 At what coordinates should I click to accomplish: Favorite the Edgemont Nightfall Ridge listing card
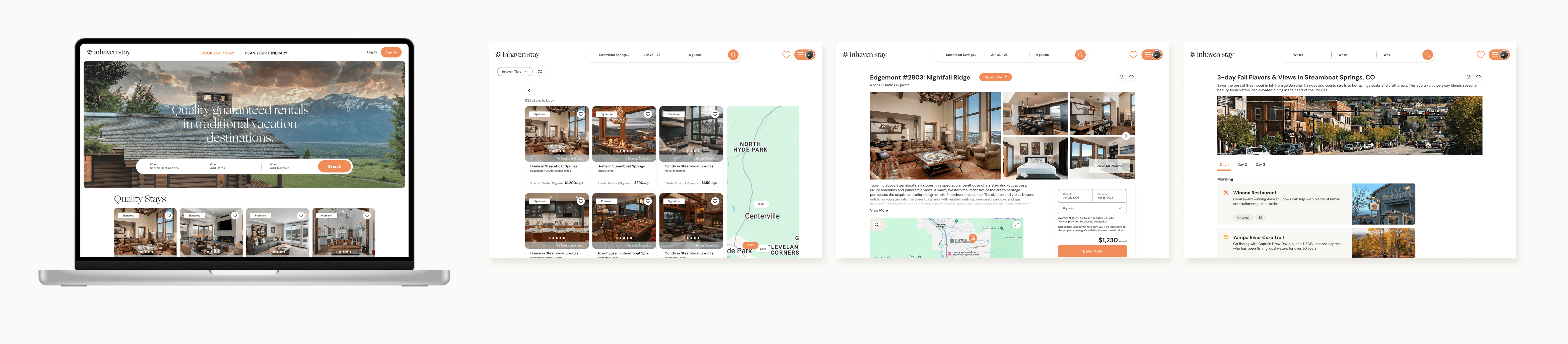point(581,114)
